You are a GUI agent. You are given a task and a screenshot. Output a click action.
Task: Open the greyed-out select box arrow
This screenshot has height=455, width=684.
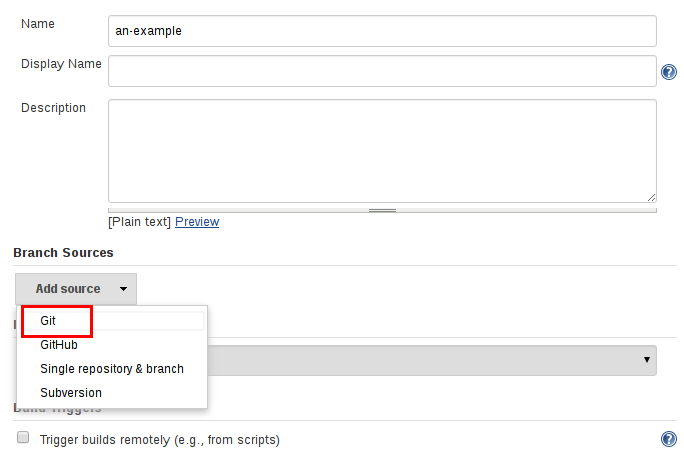[x=647, y=360]
